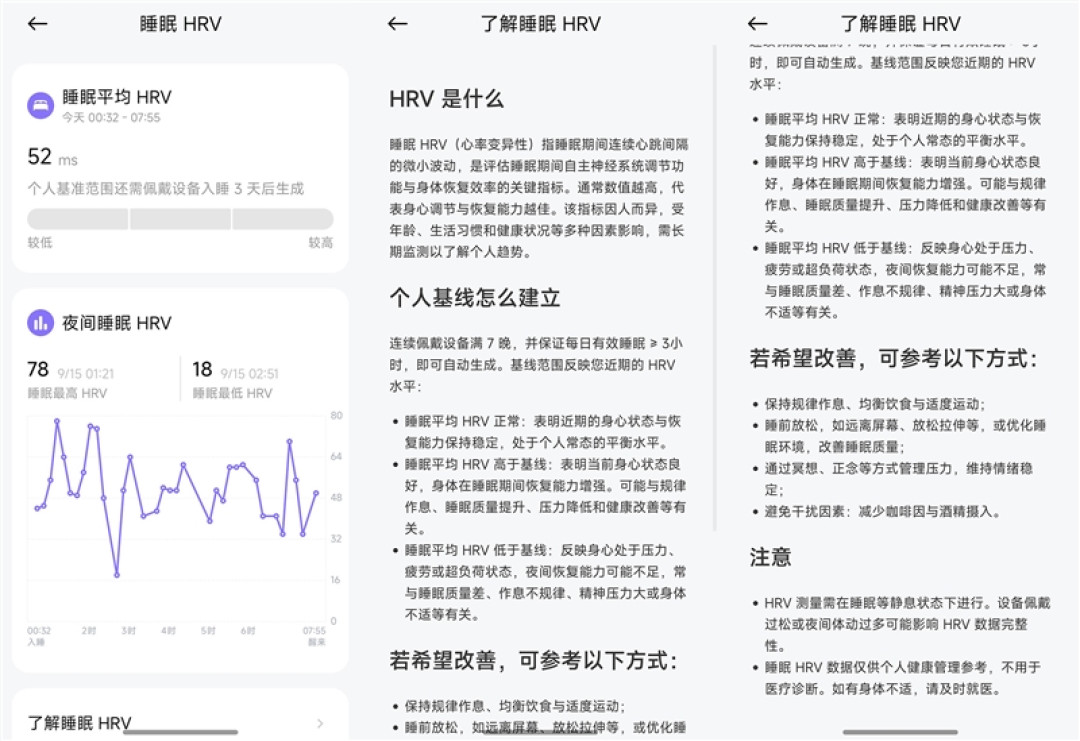Tap the 睡眠最高 HRV label
The image size is (1080, 741).
[67, 393]
